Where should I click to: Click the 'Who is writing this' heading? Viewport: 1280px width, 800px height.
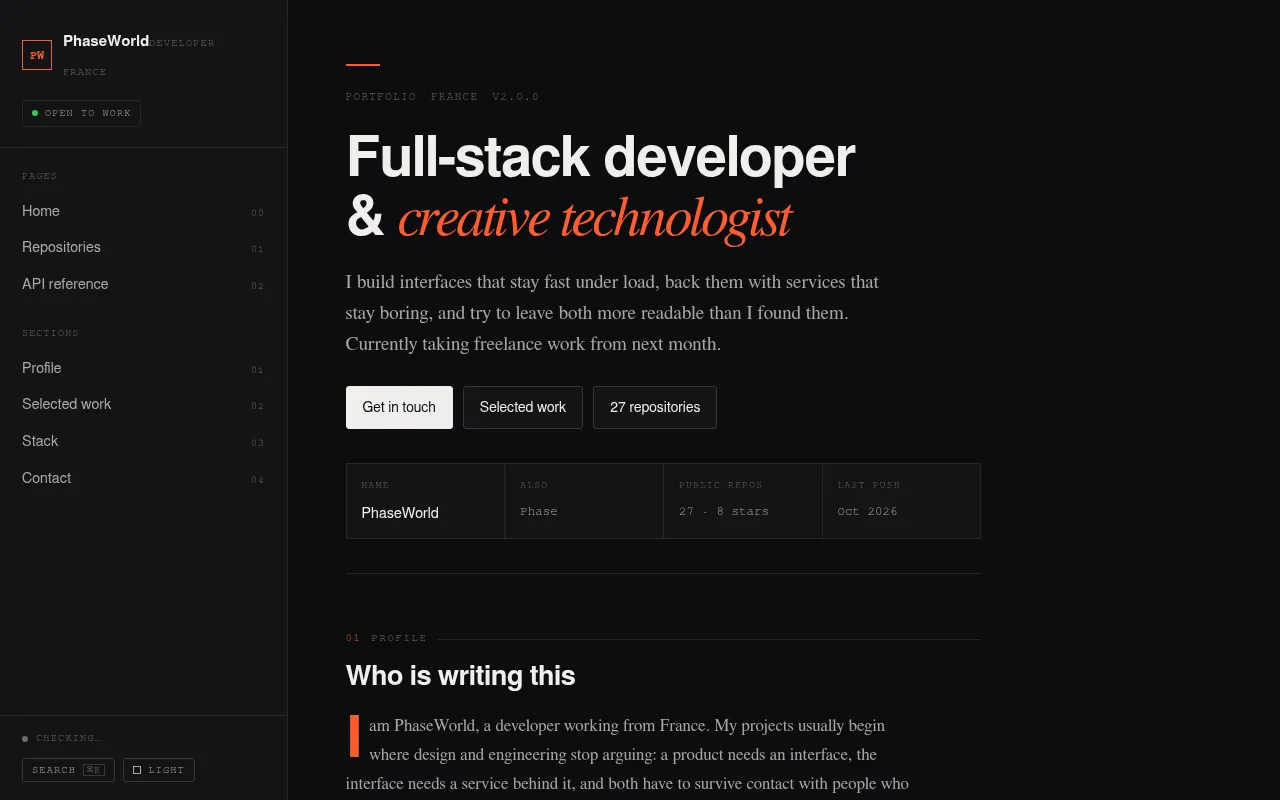point(461,676)
